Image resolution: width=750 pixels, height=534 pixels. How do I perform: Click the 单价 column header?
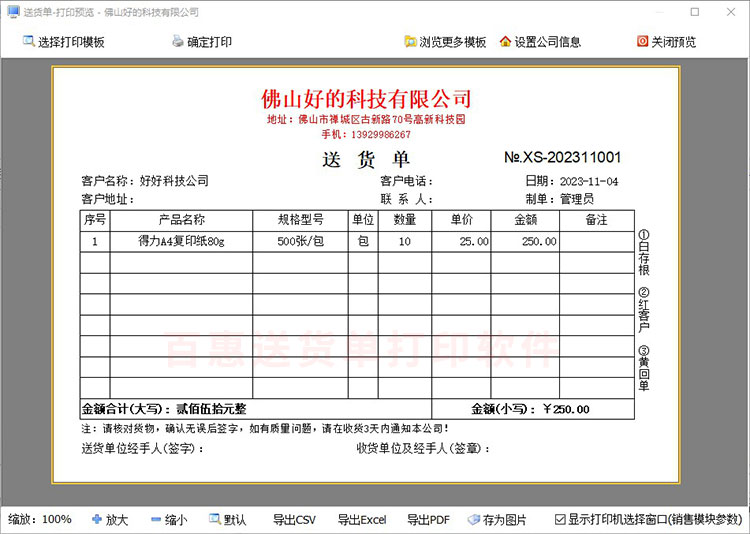coord(462,220)
